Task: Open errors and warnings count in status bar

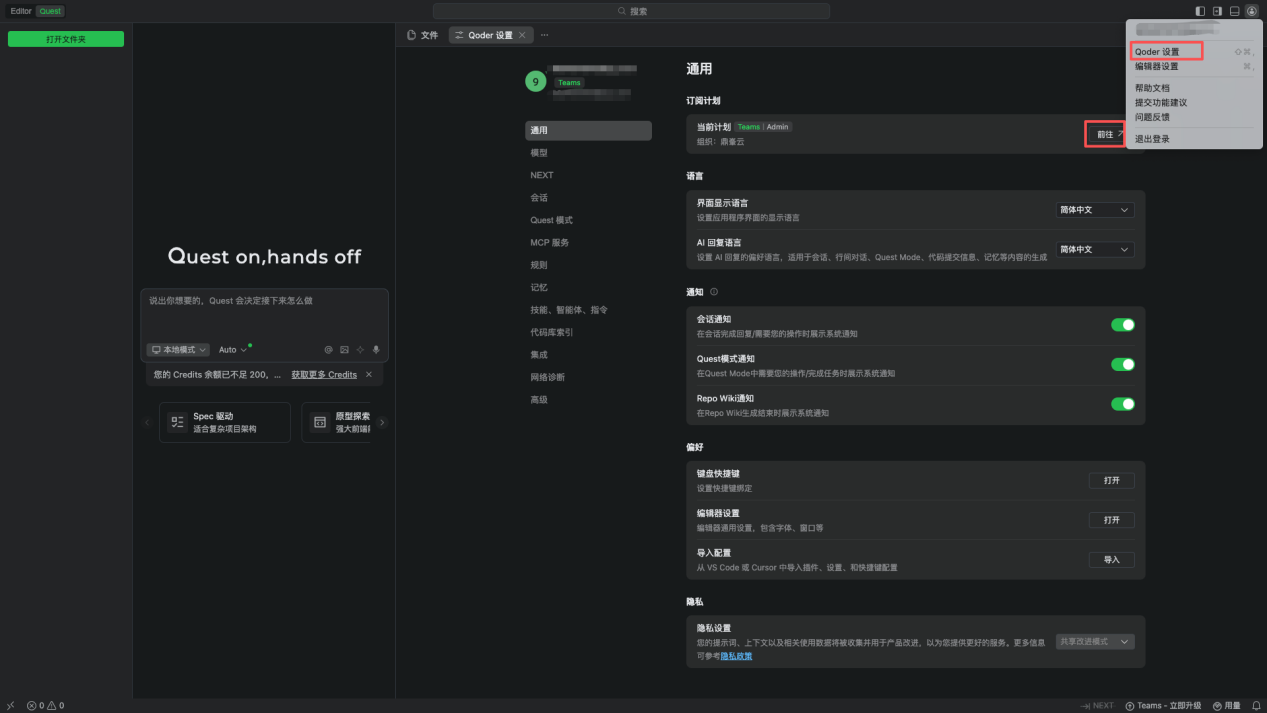Action: 46,705
